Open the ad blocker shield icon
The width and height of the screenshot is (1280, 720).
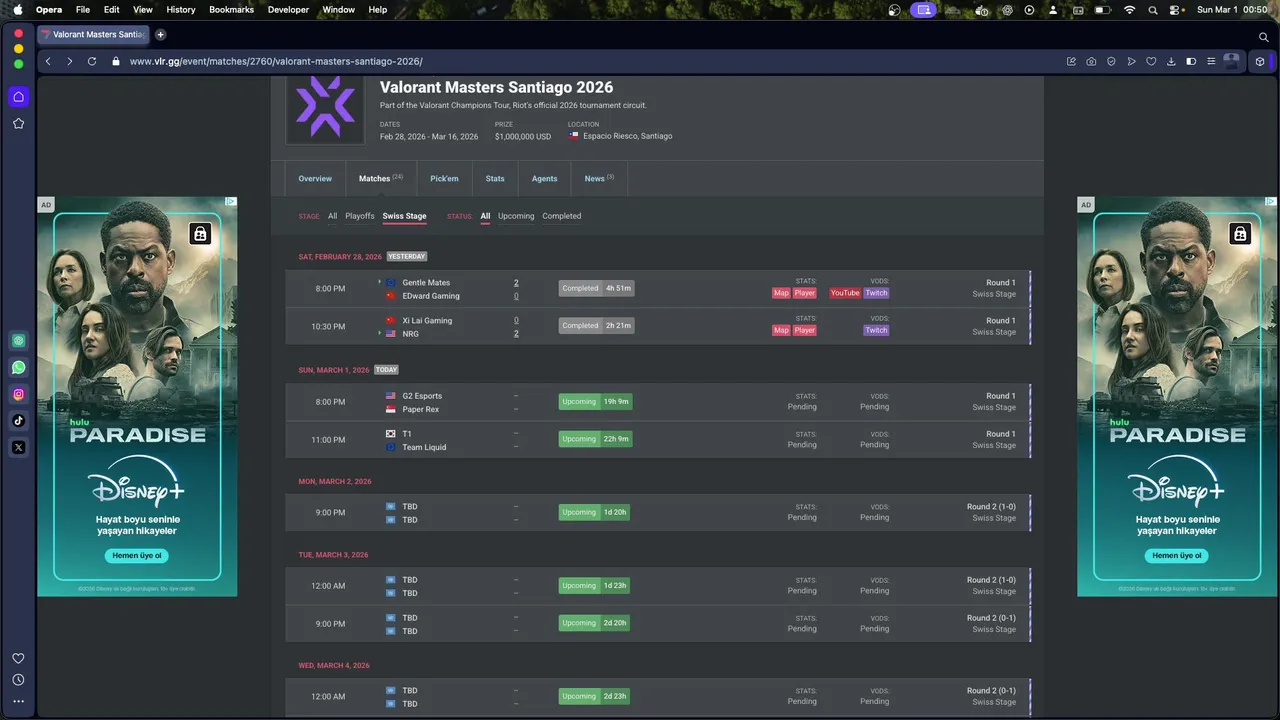tap(1111, 61)
